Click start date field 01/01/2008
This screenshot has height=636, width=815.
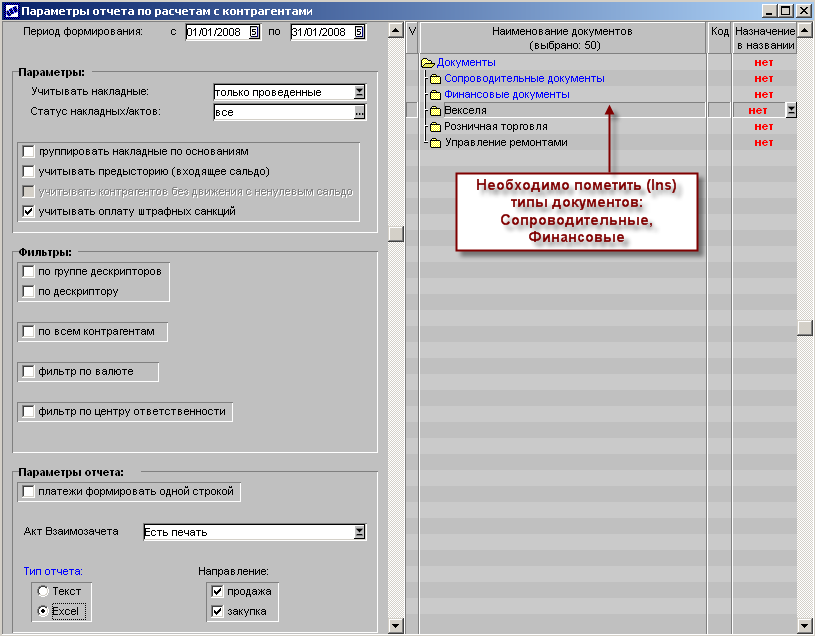pyautogui.click(x=217, y=32)
